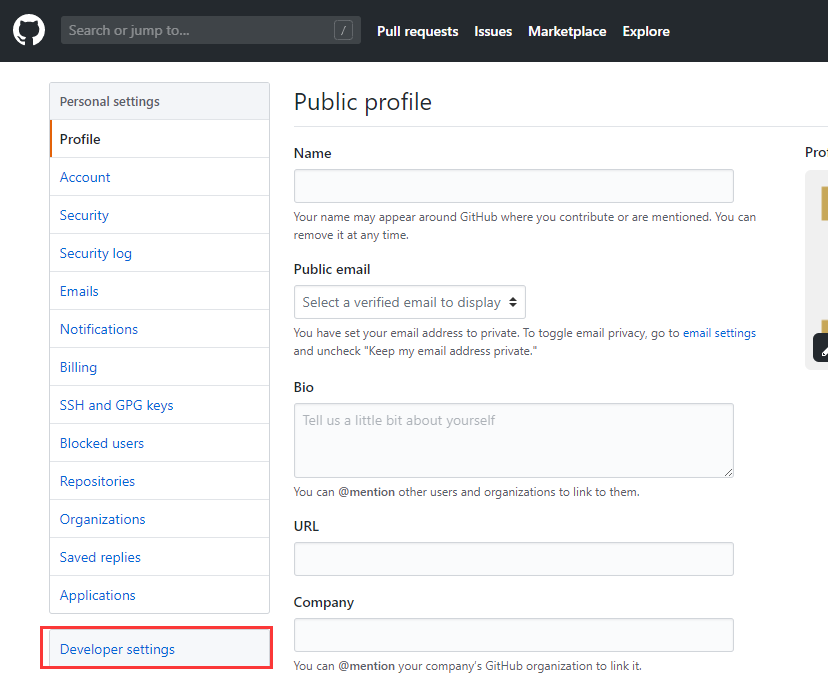Select Saved replies in sidebar

click(100, 557)
